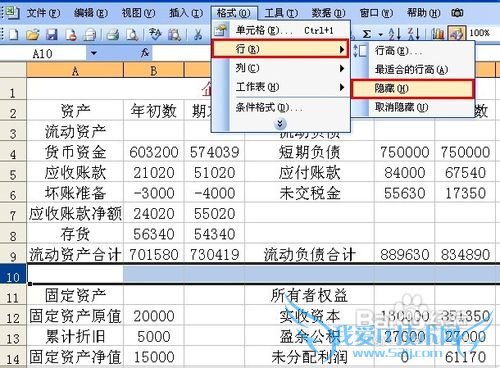The image size is (500, 368).
Task: Click cell containing 累计折旧
Action: [75, 336]
